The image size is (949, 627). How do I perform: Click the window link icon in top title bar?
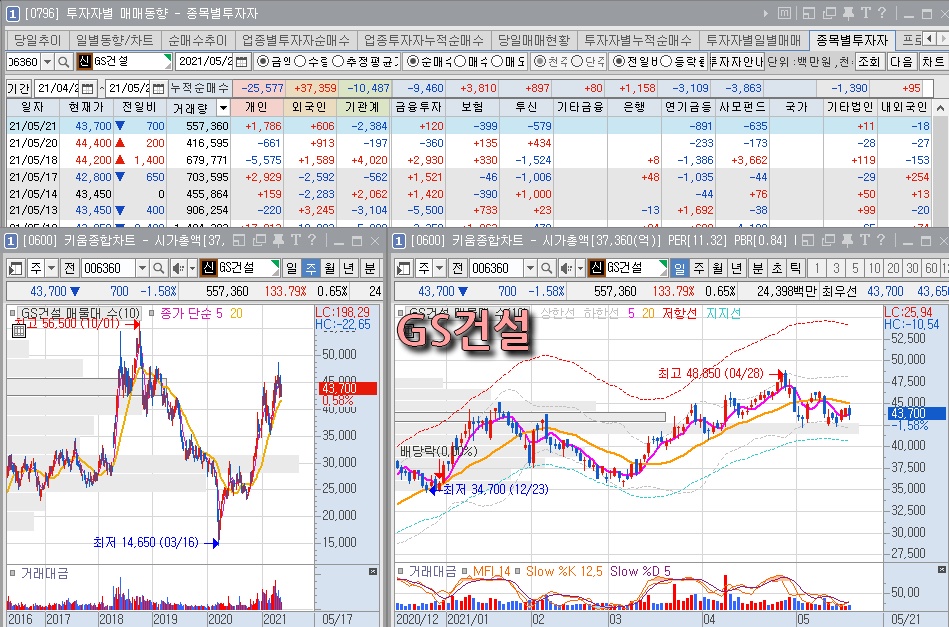point(809,13)
